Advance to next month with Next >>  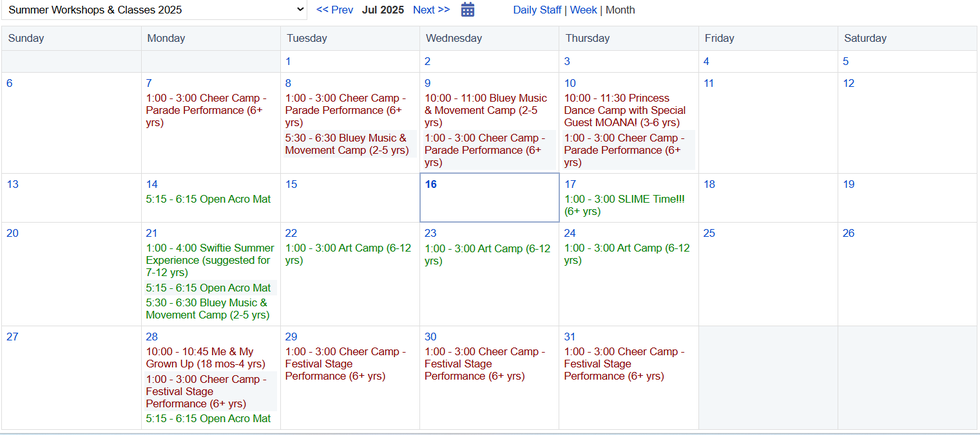tap(431, 10)
